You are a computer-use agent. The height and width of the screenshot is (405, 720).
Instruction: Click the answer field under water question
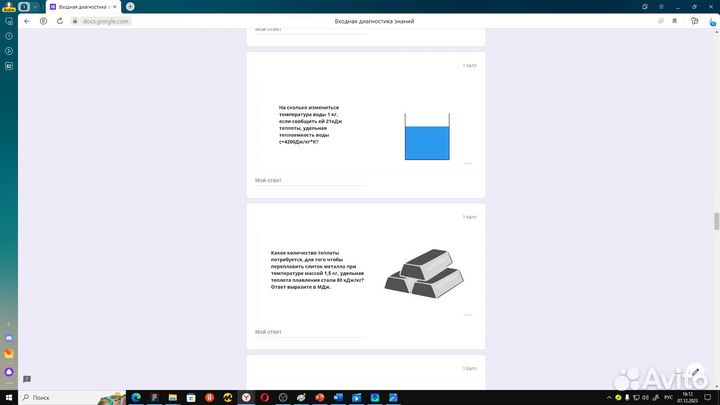pyautogui.click(x=310, y=180)
